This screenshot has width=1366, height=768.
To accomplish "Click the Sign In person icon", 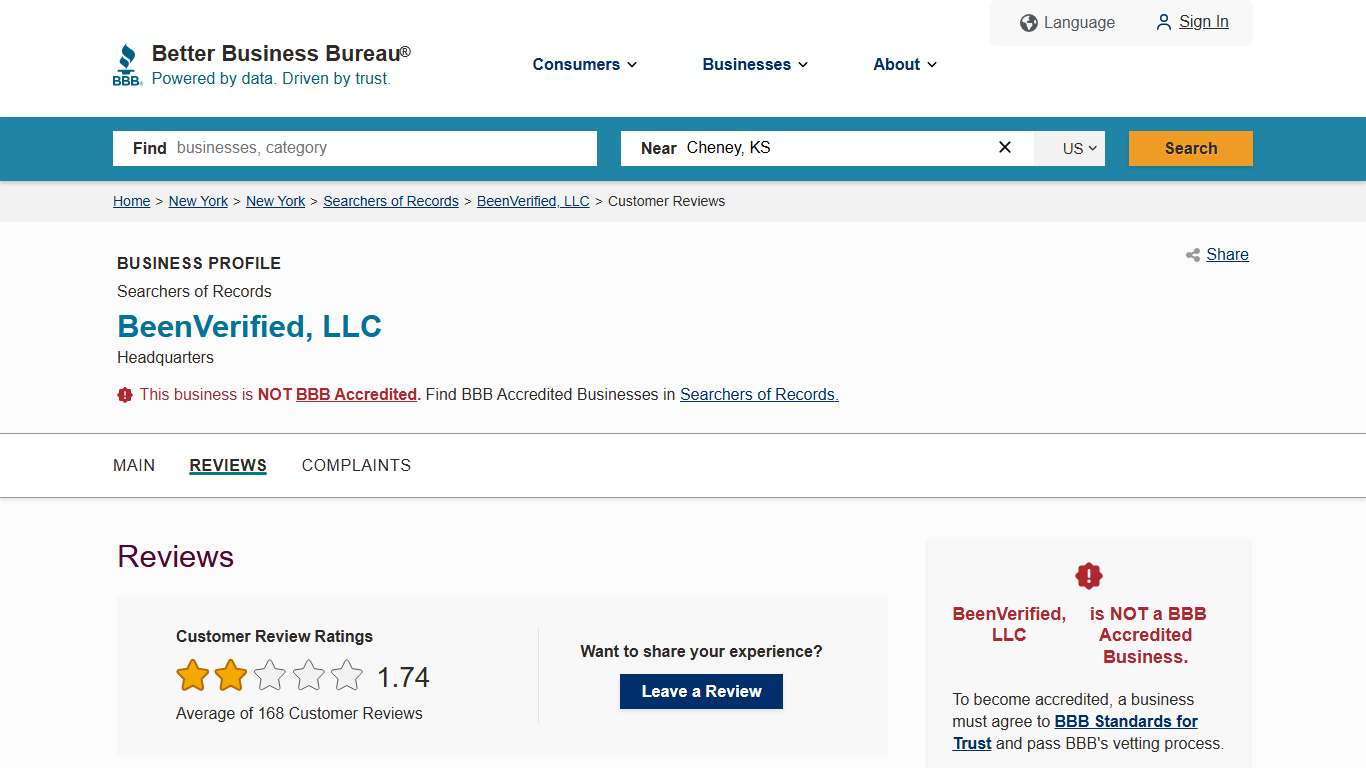I will tap(1163, 22).
